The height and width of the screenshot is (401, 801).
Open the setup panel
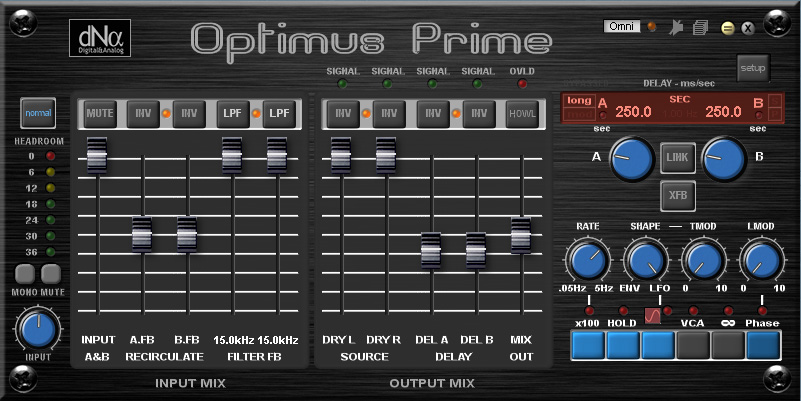point(752,68)
